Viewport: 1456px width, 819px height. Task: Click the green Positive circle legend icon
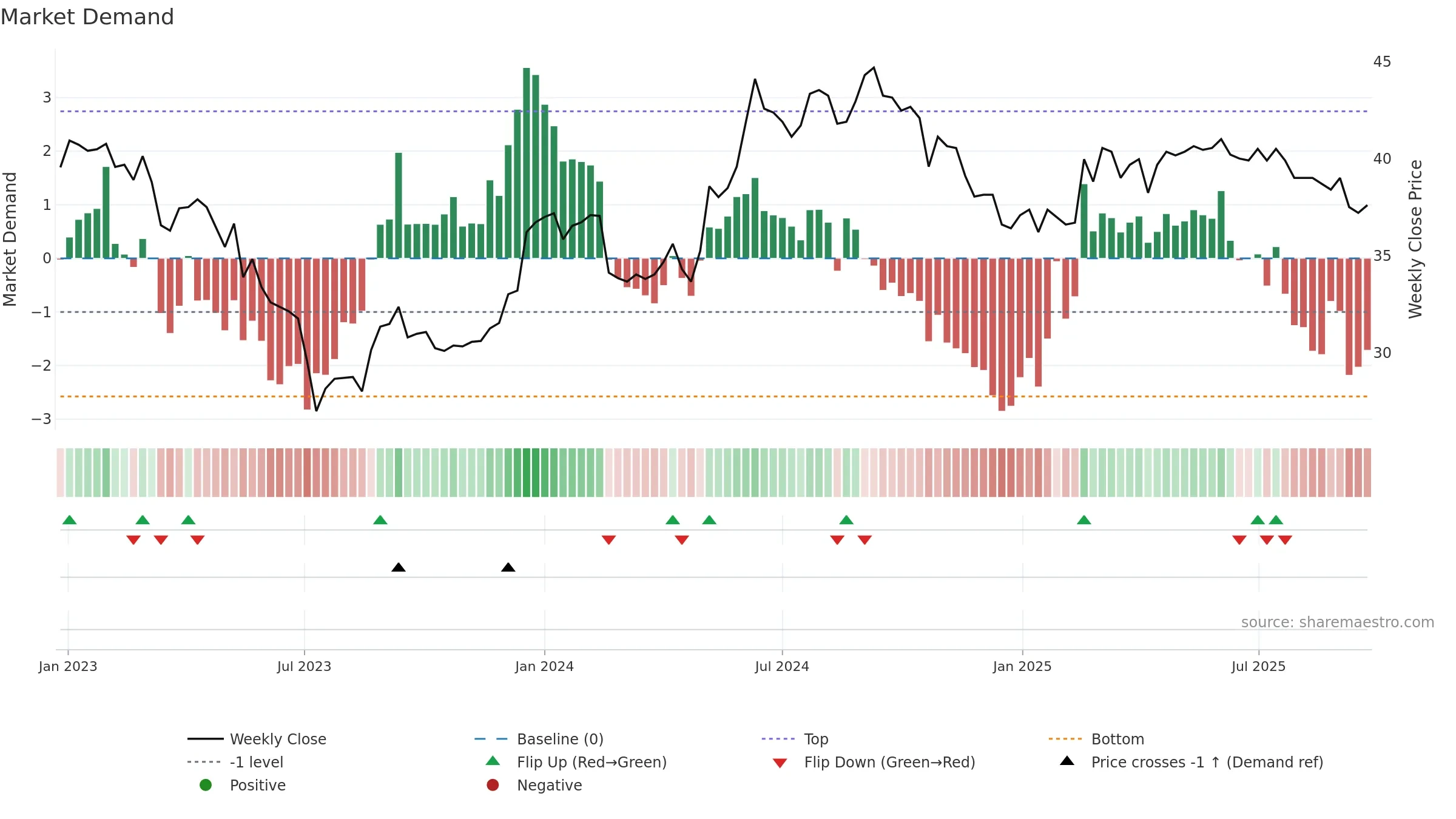coord(206,785)
